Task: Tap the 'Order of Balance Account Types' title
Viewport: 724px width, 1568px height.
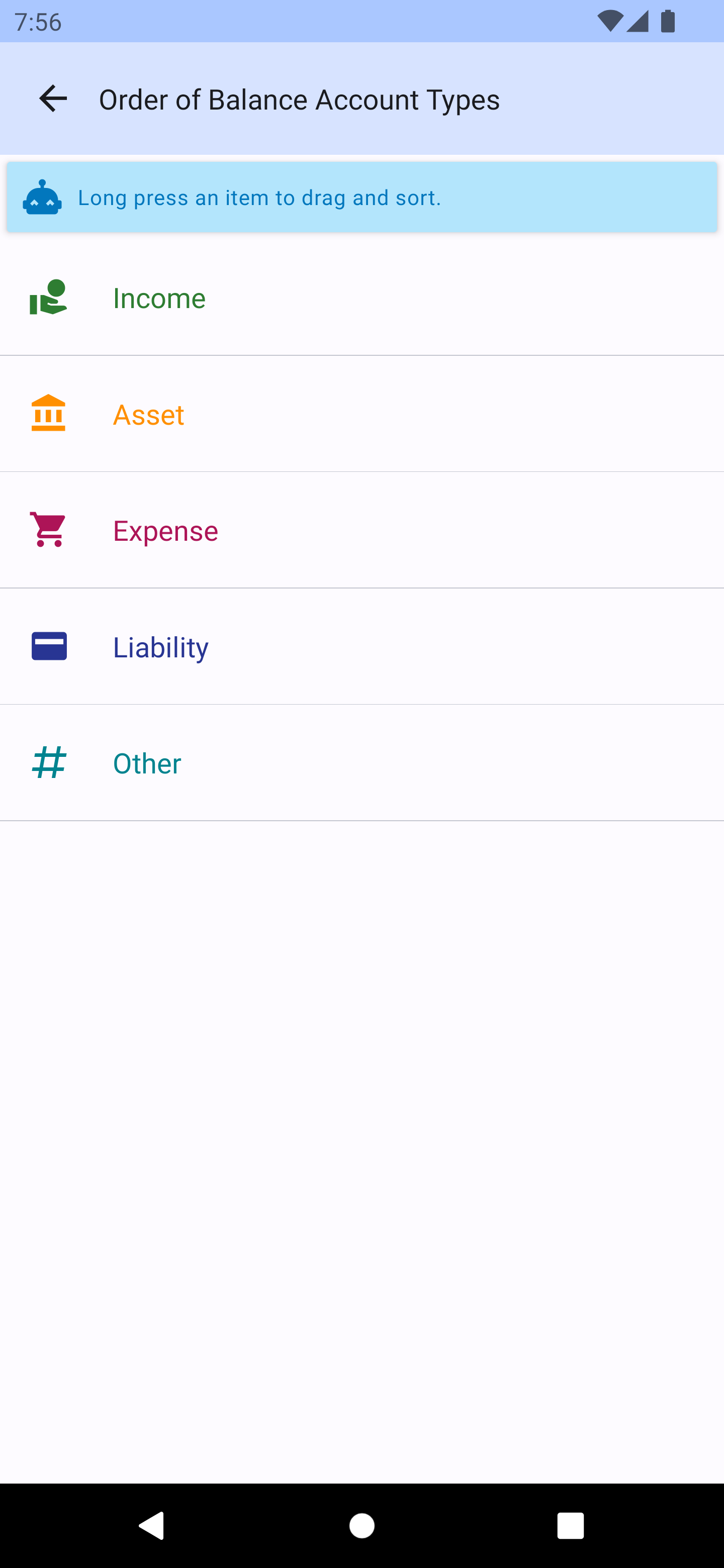Action: click(299, 100)
